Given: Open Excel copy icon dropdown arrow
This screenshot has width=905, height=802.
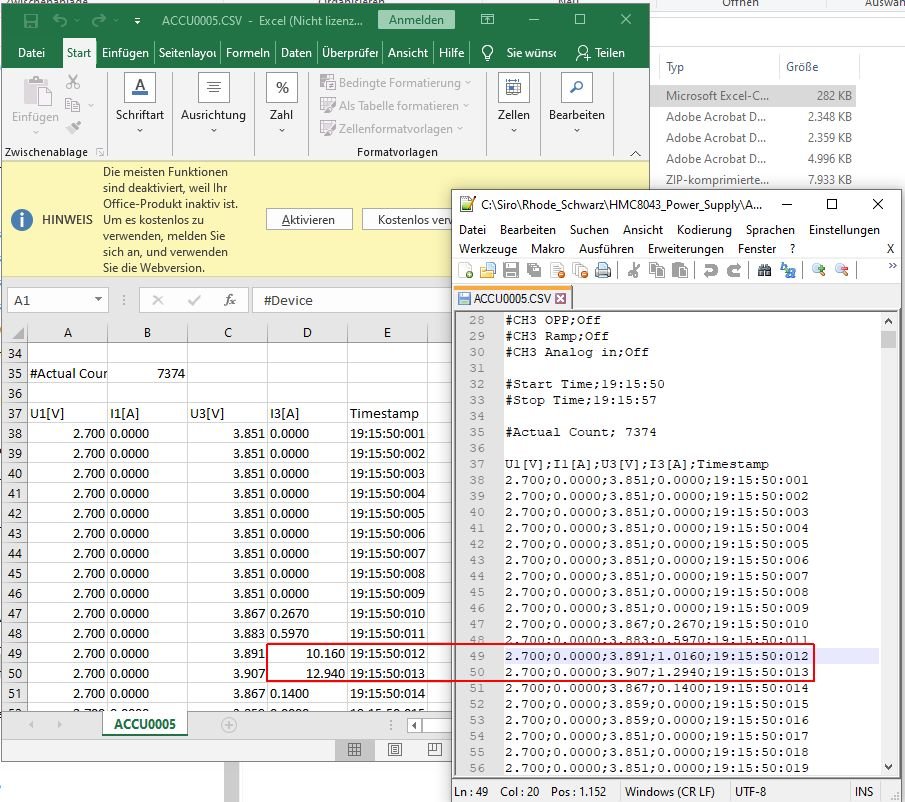Looking at the screenshot, I should pos(91,105).
